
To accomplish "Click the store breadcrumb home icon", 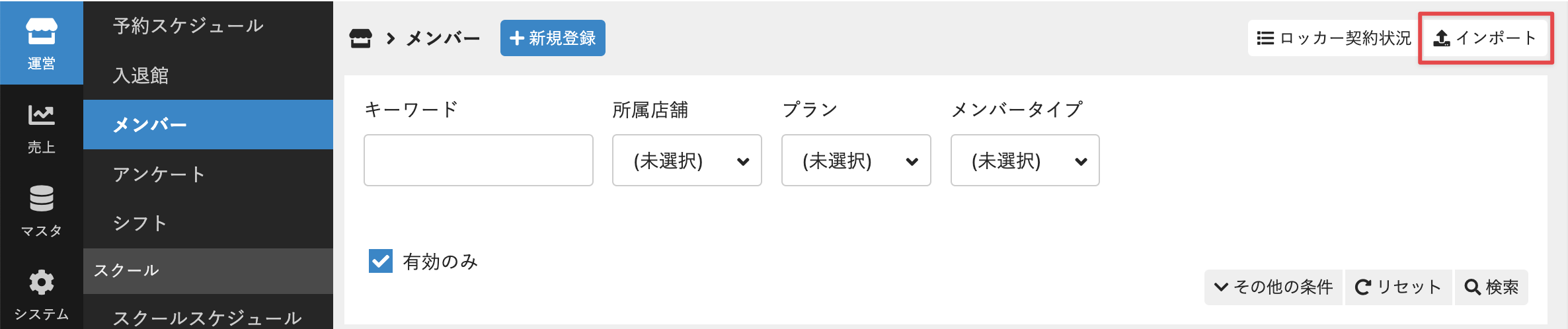I will [360, 38].
